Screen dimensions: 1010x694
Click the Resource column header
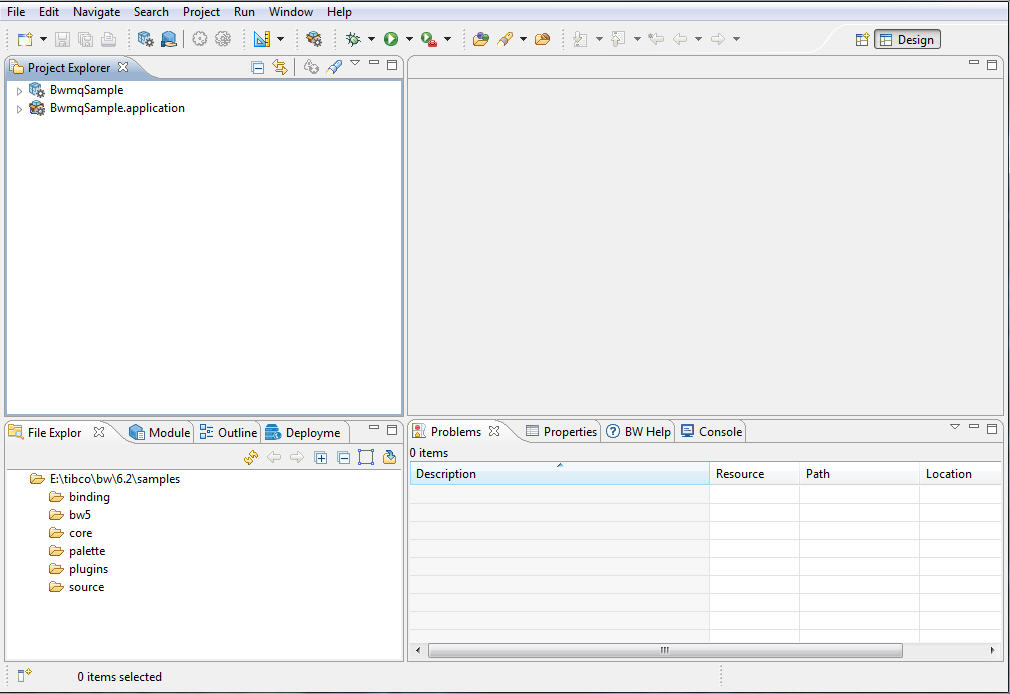[740, 474]
